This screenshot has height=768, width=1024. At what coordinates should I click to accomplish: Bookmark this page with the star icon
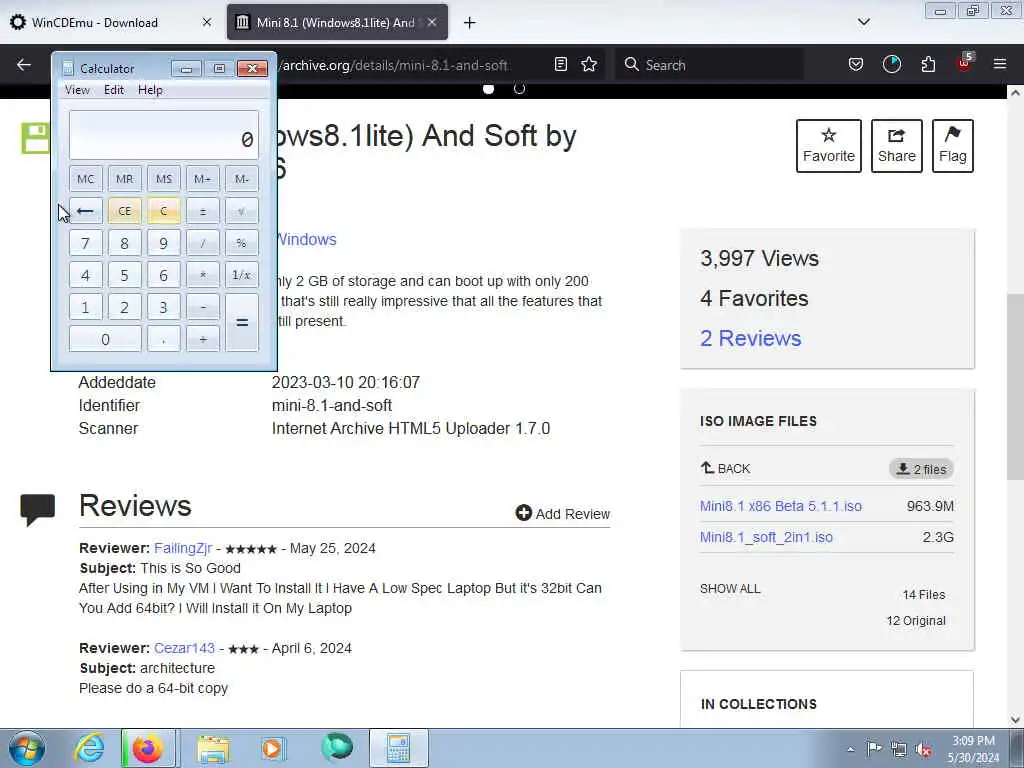589,64
